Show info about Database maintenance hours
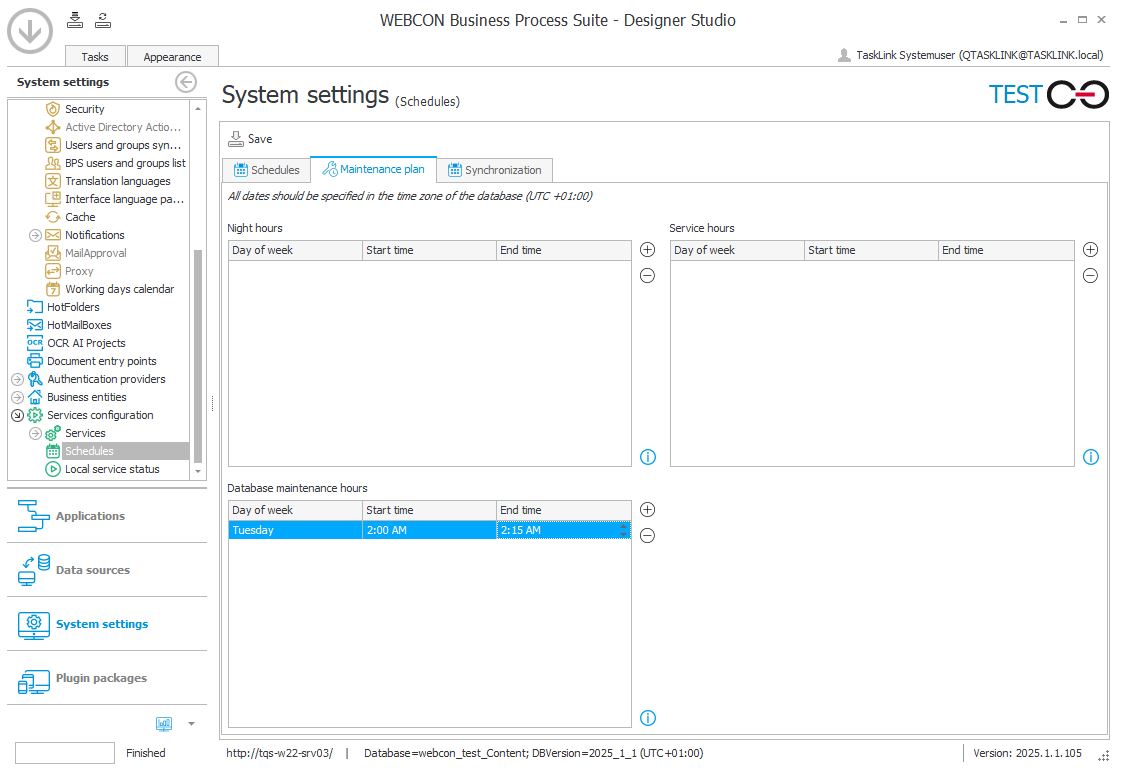 [x=648, y=718]
